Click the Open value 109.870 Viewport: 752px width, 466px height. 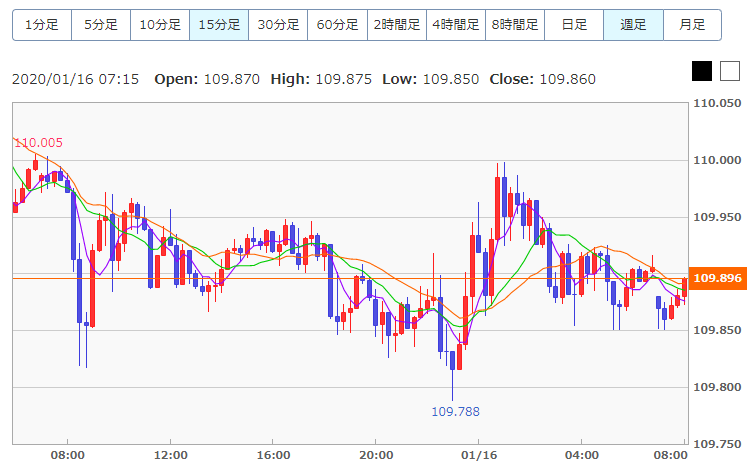[232, 79]
